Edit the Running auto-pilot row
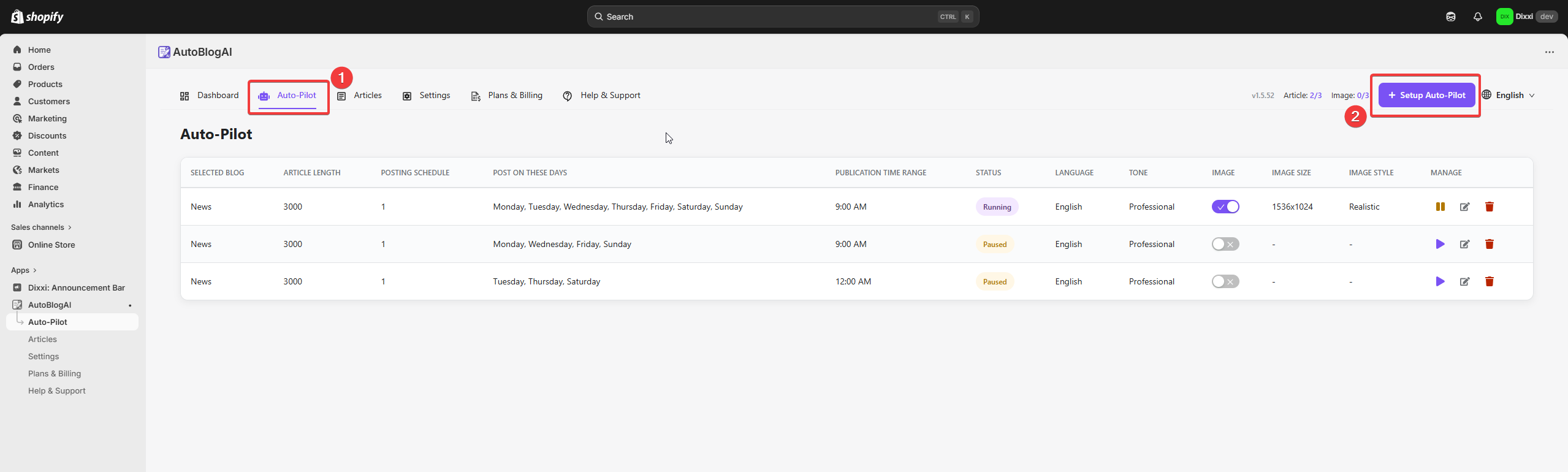 tap(1465, 207)
